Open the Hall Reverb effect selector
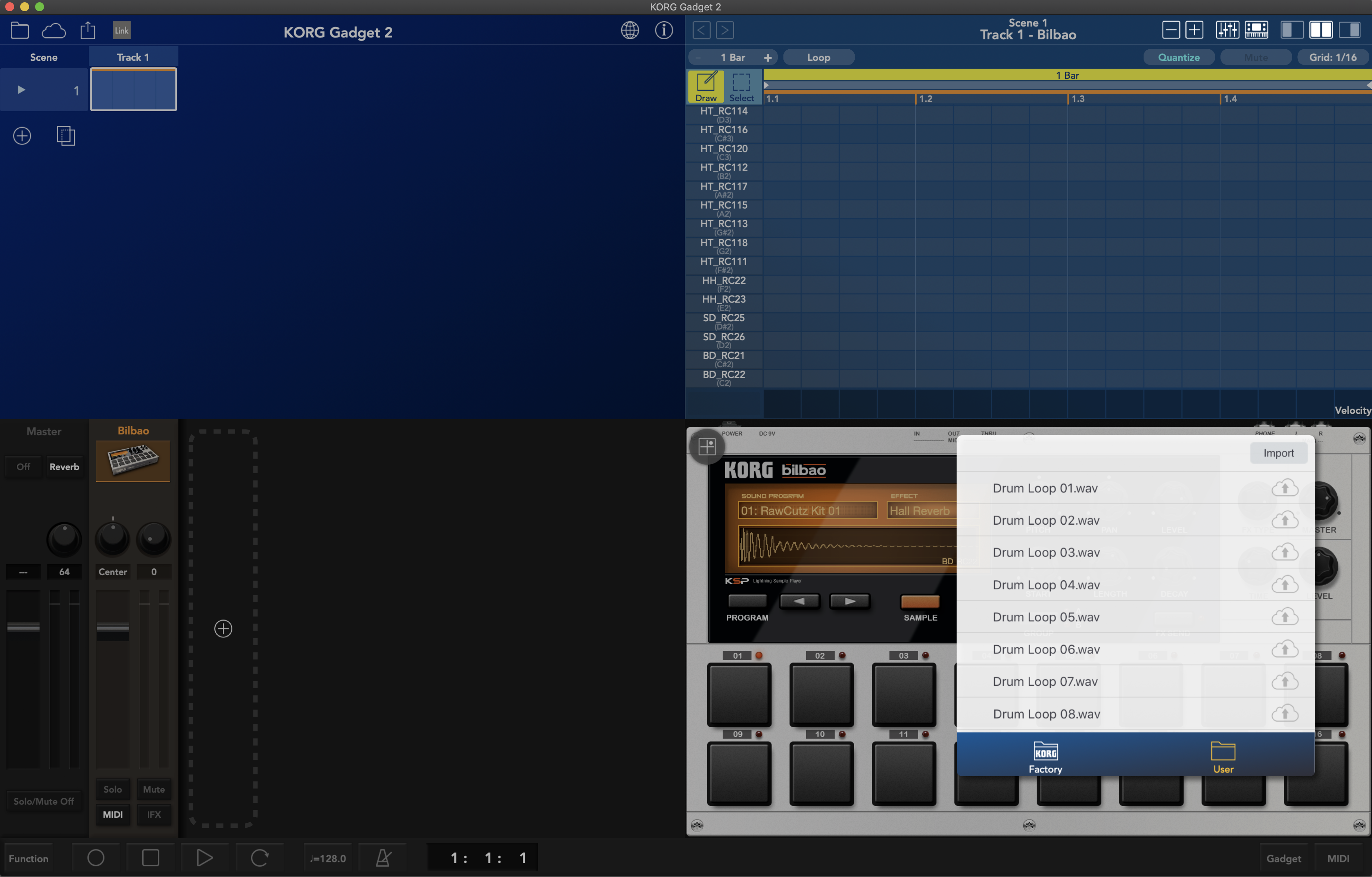The image size is (1372, 877). pyautogui.click(x=921, y=511)
